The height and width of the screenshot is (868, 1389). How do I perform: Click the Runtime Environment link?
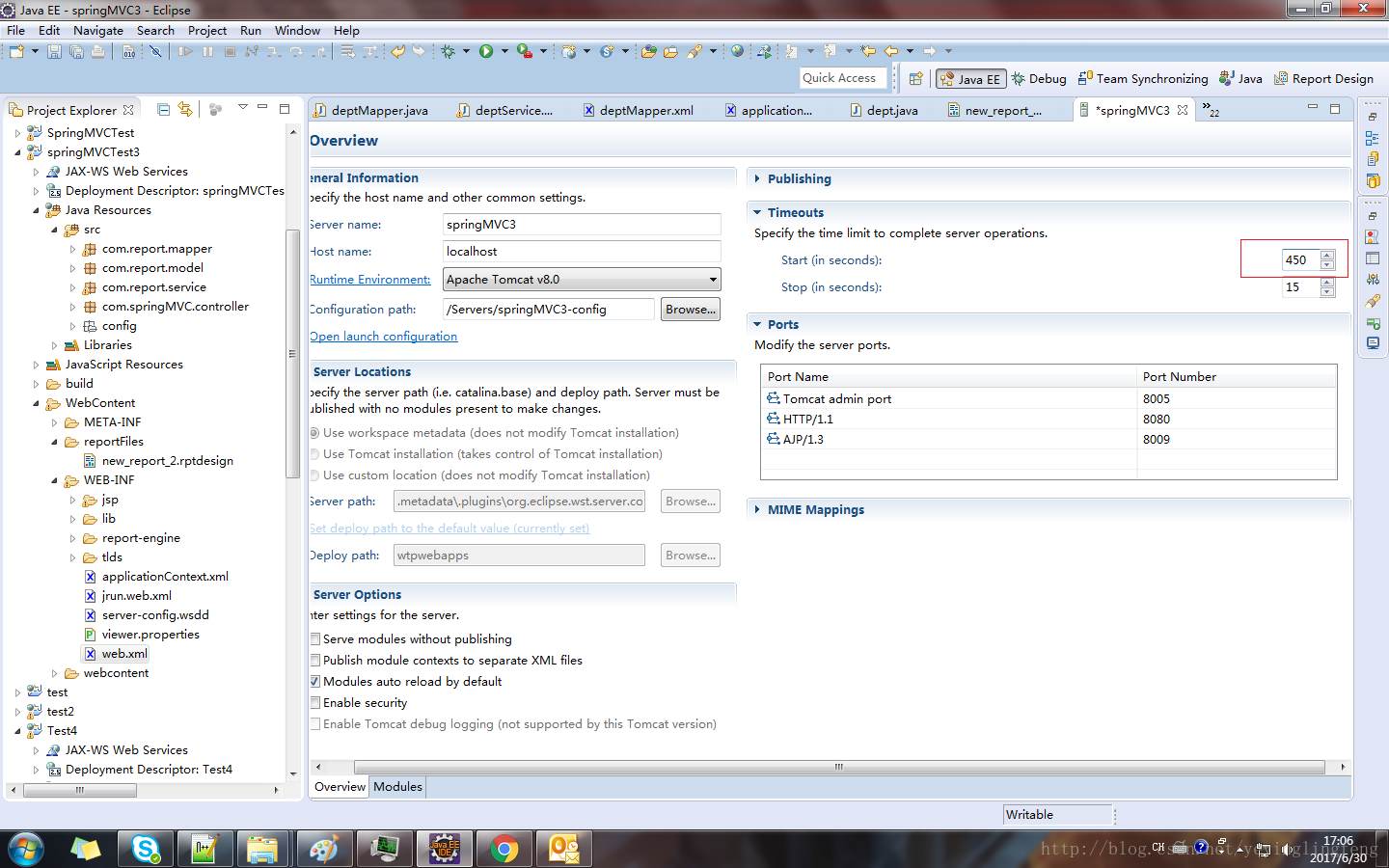coord(369,280)
